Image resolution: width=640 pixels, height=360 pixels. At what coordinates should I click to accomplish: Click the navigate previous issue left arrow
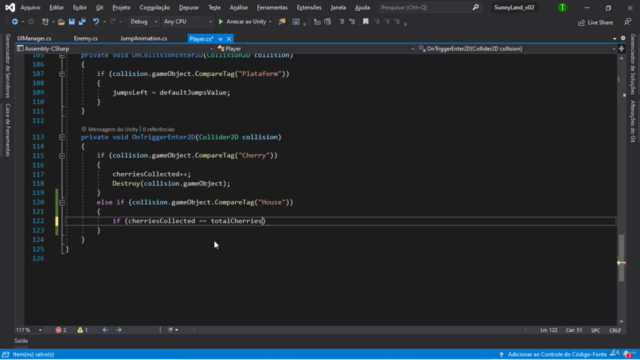(x=105, y=330)
